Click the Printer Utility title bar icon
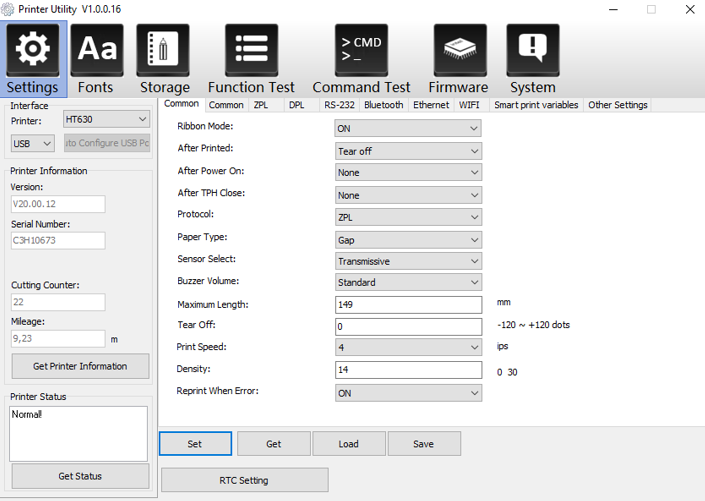The width and height of the screenshot is (705, 501). 9,9
